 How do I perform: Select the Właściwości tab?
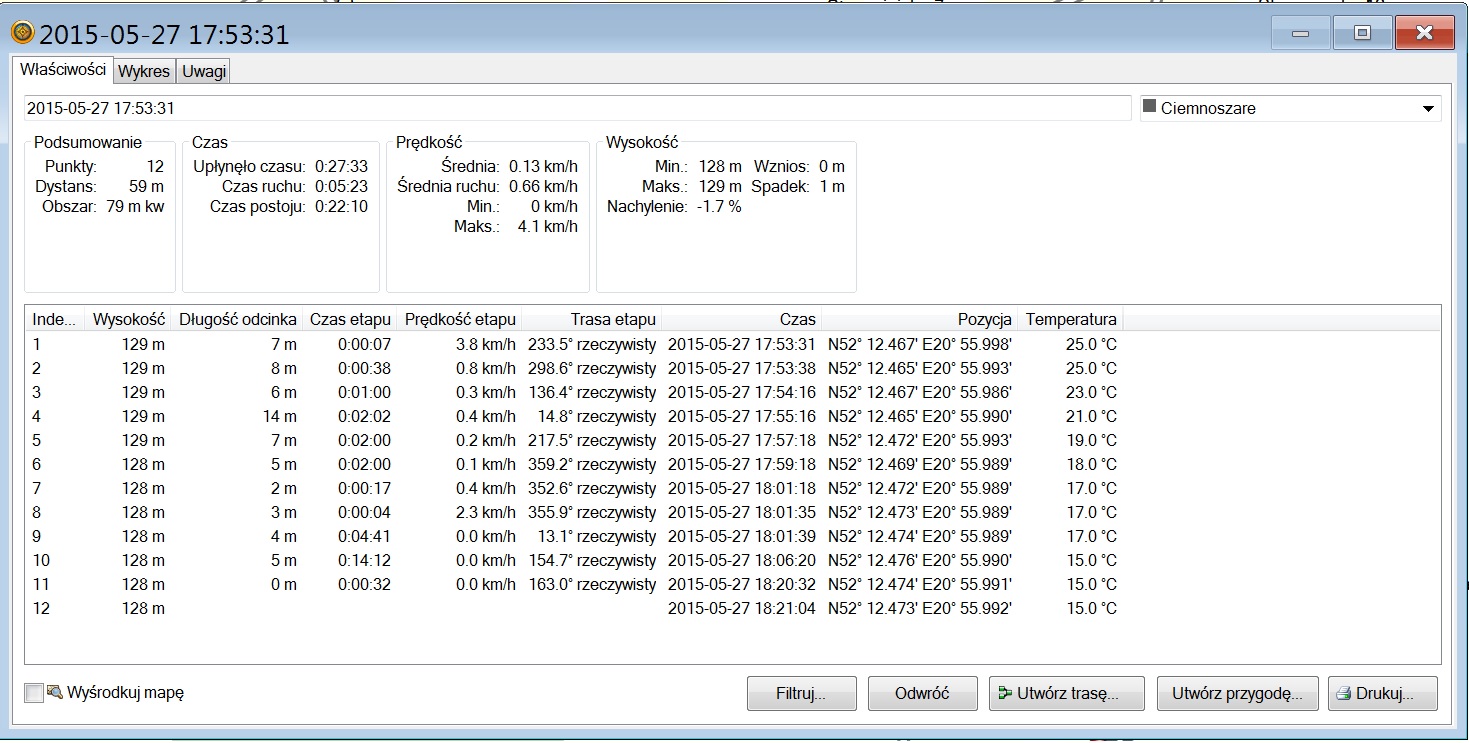coord(63,71)
